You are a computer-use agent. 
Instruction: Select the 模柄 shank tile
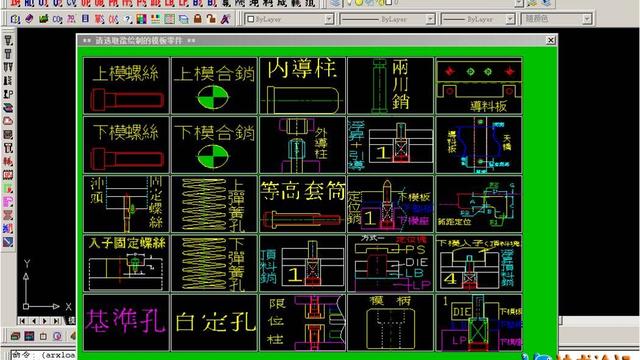pos(391,322)
